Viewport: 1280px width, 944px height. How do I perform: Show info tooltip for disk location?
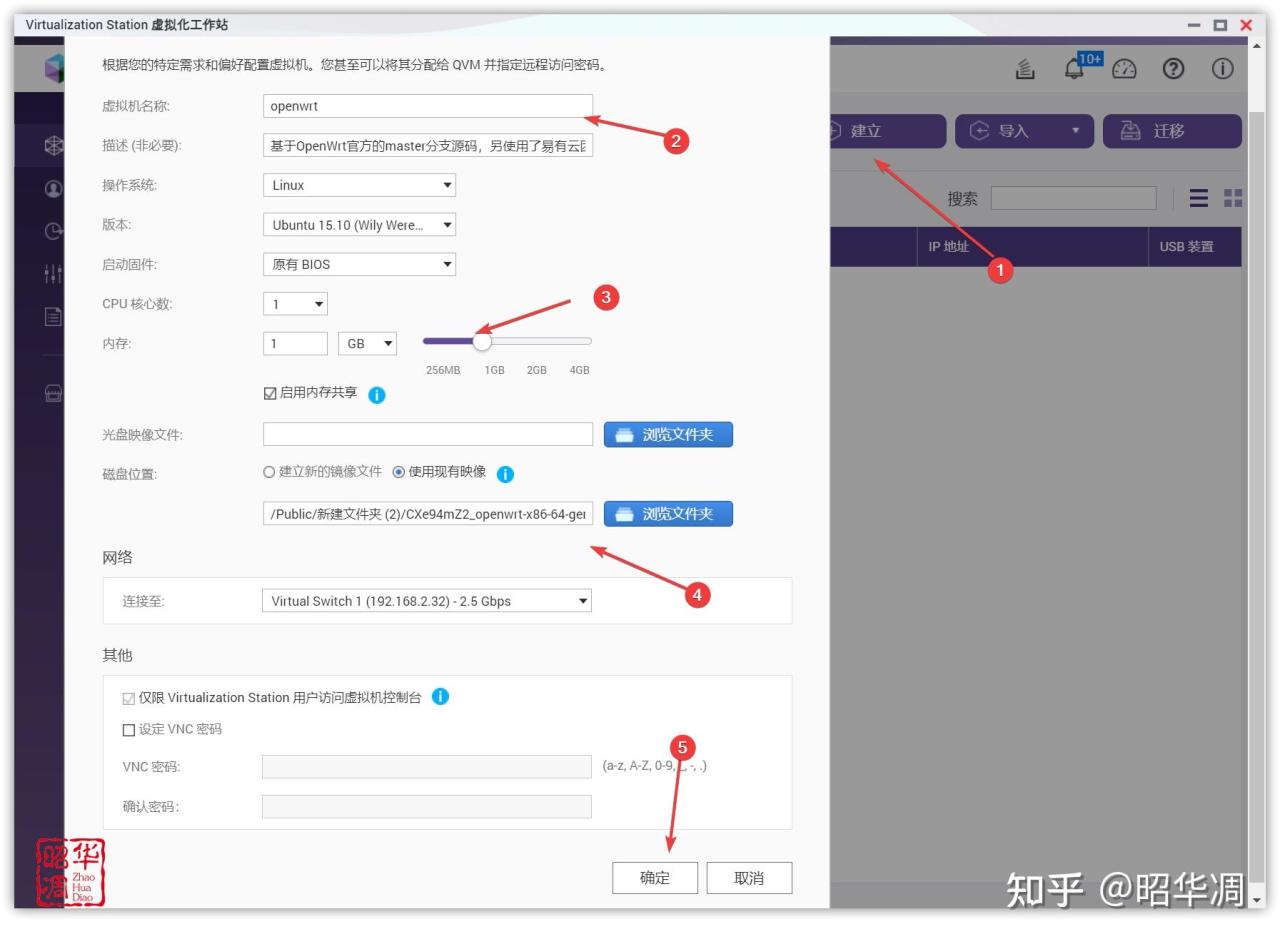coord(505,474)
